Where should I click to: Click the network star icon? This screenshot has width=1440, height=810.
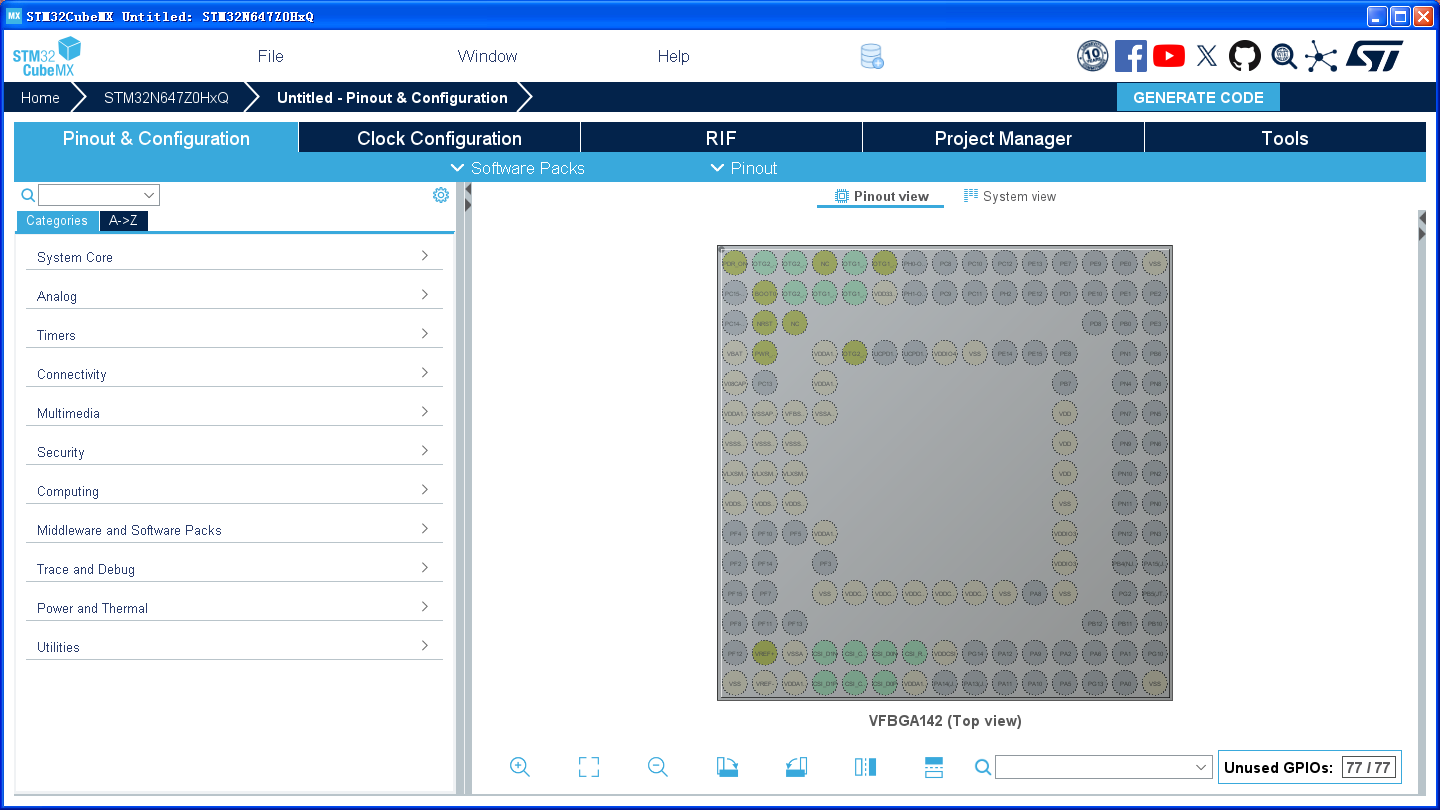[x=1321, y=56]
